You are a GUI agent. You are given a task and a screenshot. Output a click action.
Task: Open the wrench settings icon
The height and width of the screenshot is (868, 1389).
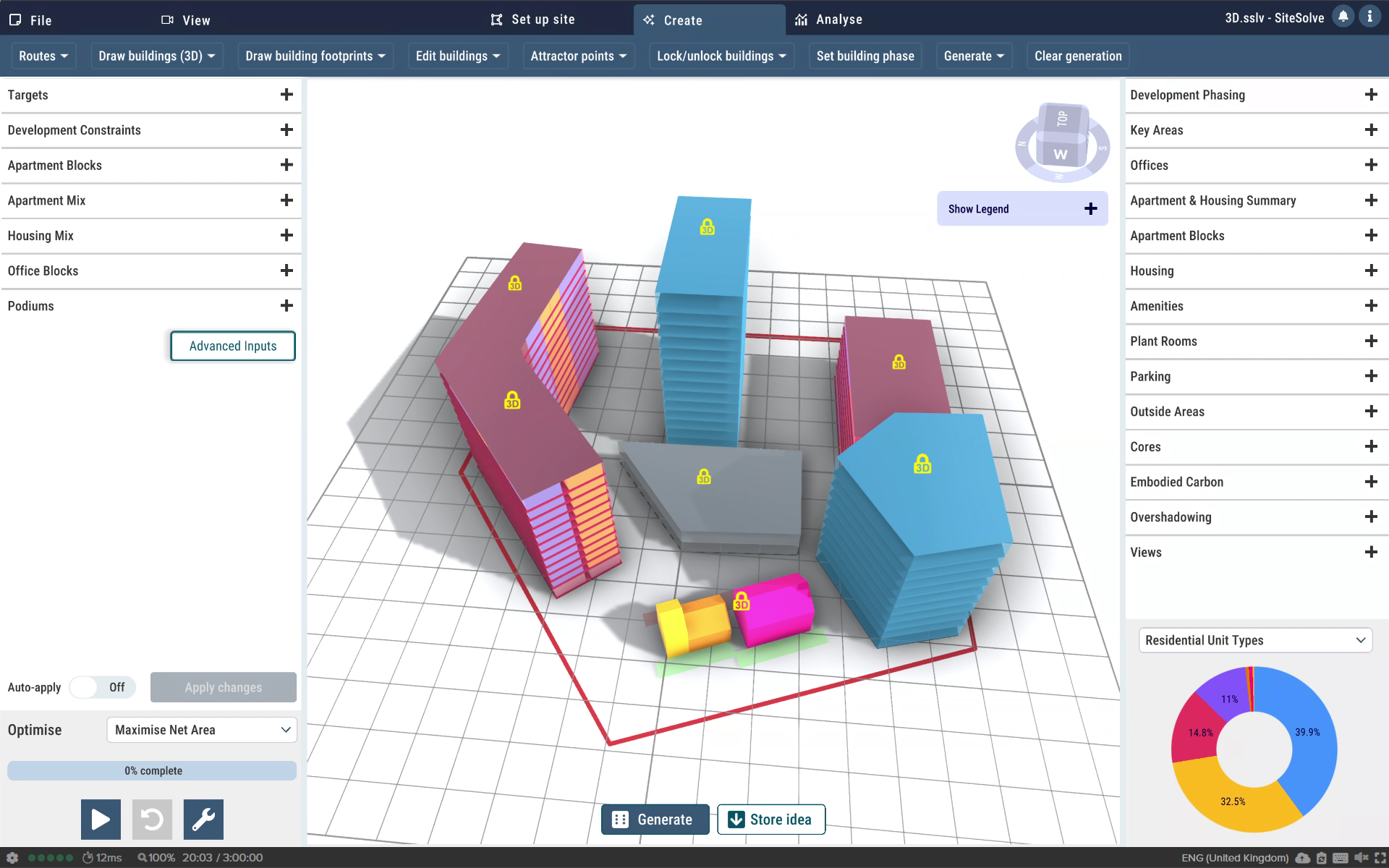click(203, 819)
